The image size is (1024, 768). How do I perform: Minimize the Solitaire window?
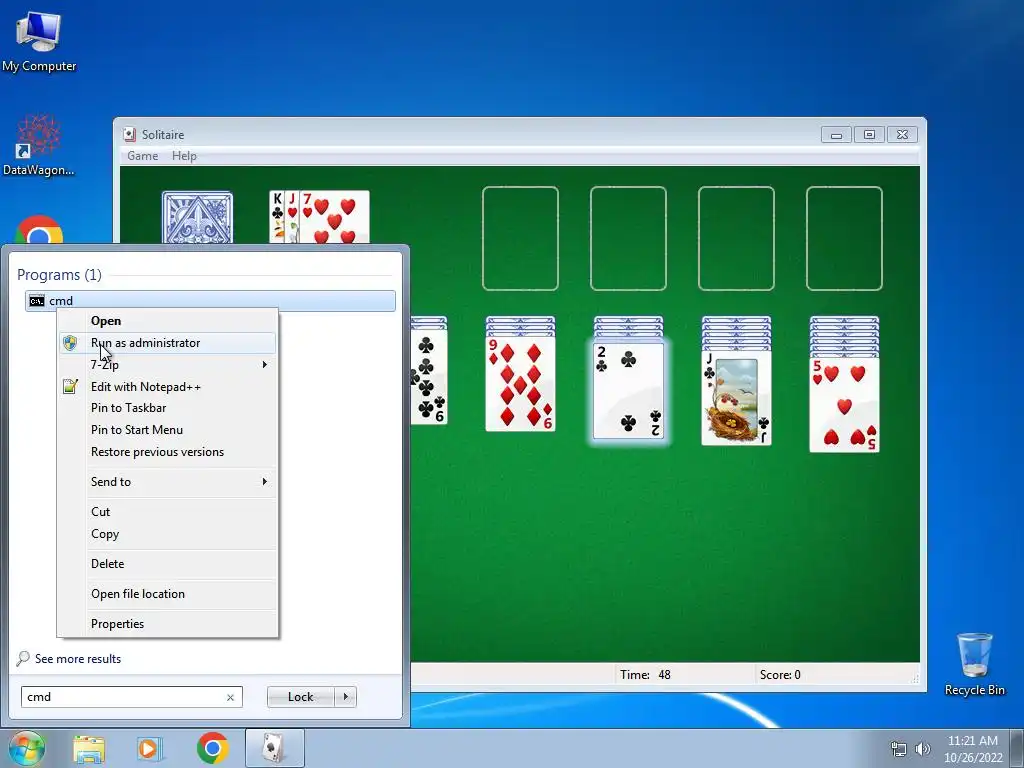[836, 135]
